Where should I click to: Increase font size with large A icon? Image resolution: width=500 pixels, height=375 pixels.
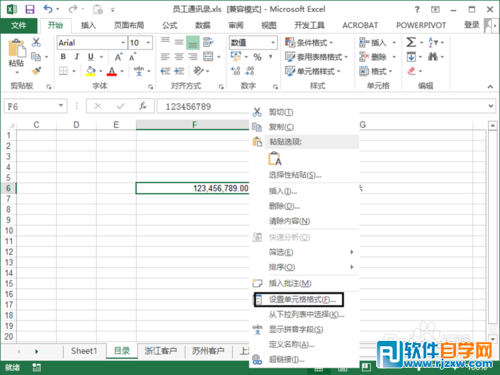click(x=118, y=57)
